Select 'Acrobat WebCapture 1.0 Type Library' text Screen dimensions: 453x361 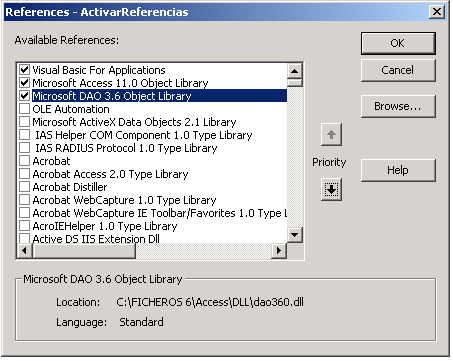[124, 200]
